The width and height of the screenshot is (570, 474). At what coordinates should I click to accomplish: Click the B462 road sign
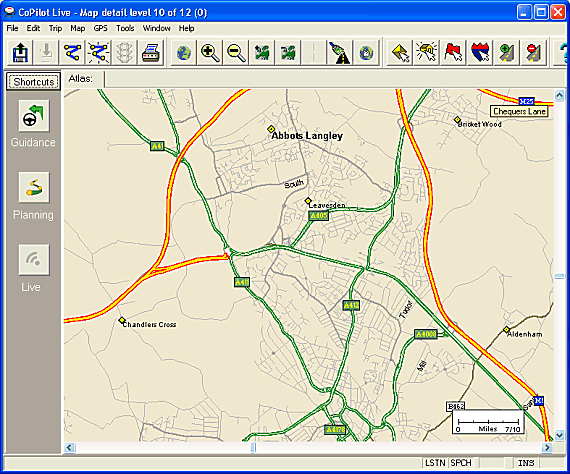click(x=455, y=406)
